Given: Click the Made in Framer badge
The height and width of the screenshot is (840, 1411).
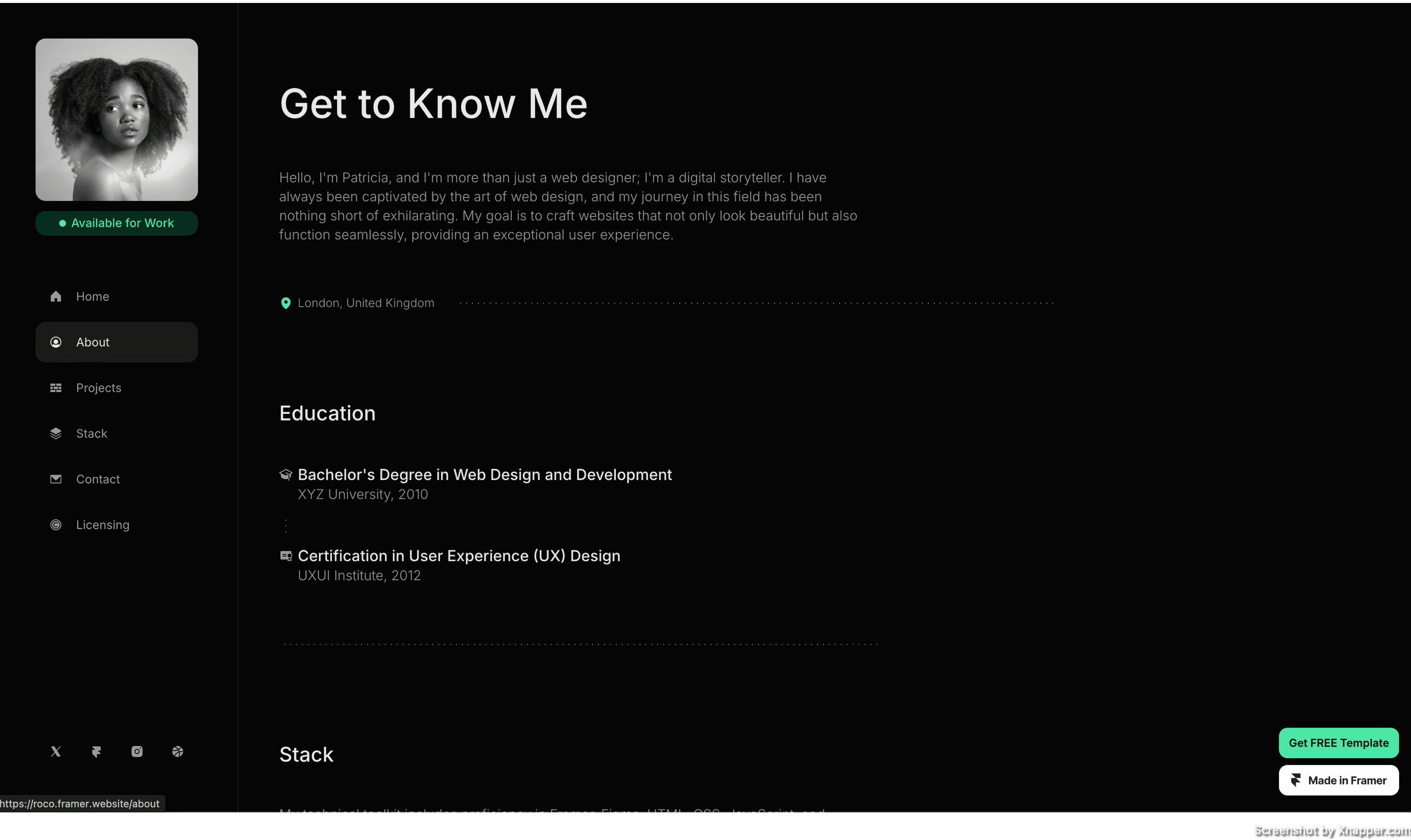Looking at the screenshot, I should pos(1339,780).
